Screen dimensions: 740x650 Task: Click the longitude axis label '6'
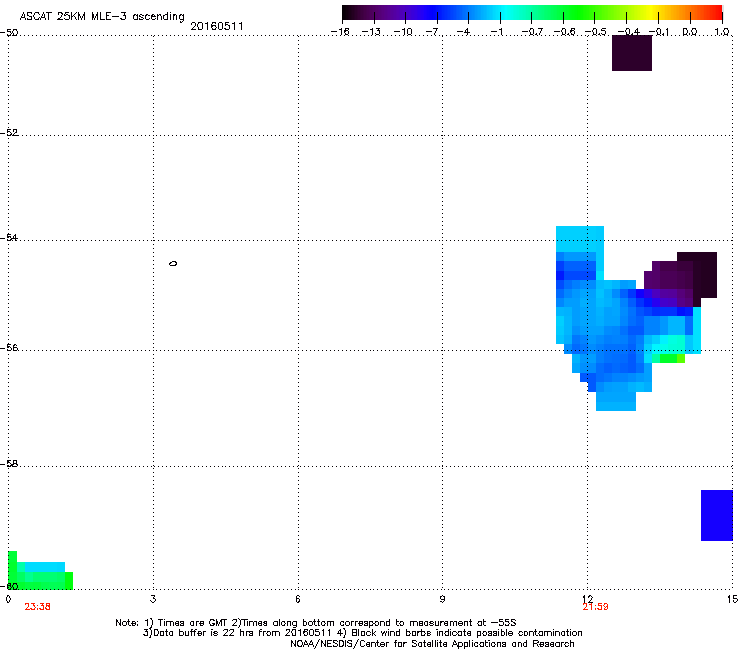click(x=298, y=599)
